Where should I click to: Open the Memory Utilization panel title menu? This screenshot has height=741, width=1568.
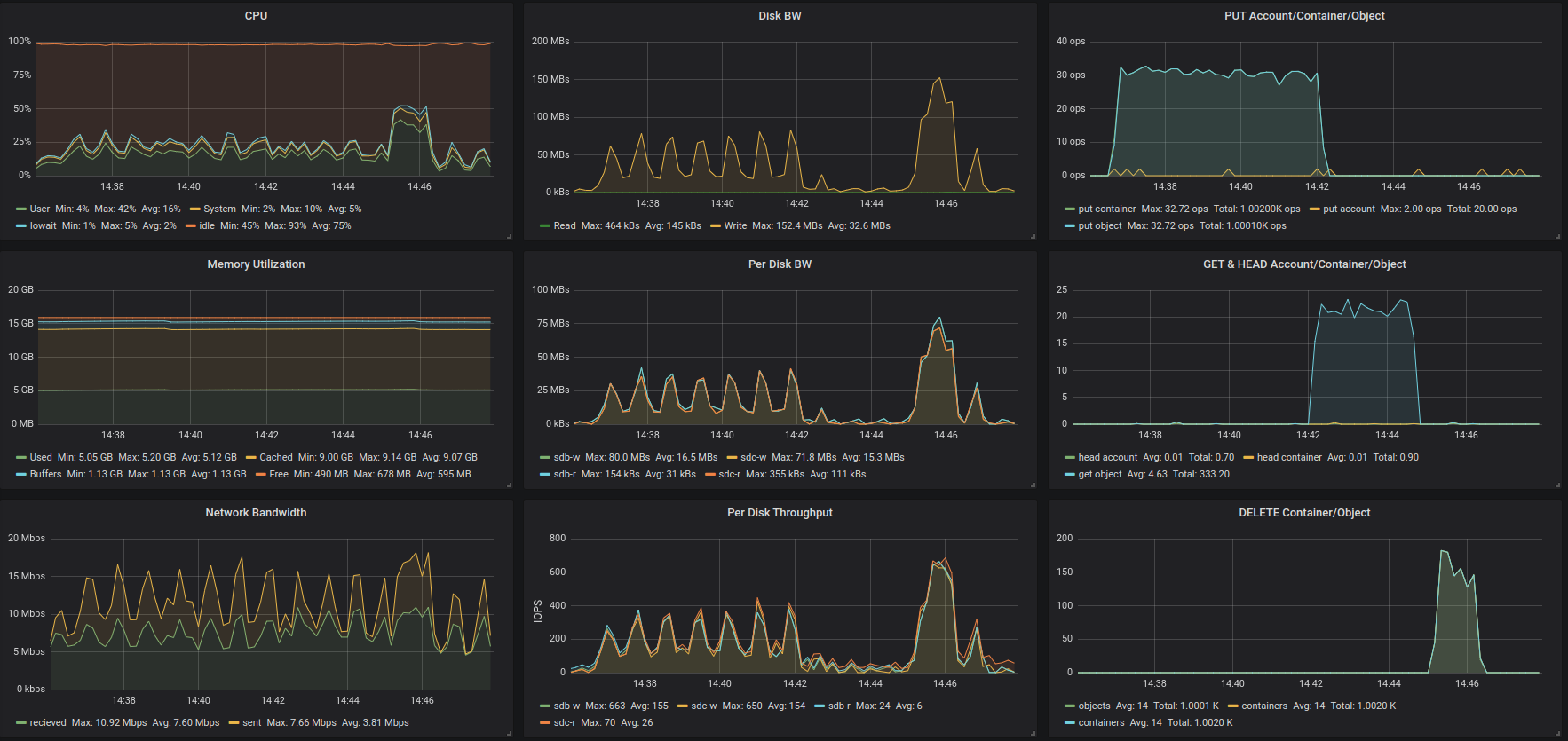click(256, 264)
